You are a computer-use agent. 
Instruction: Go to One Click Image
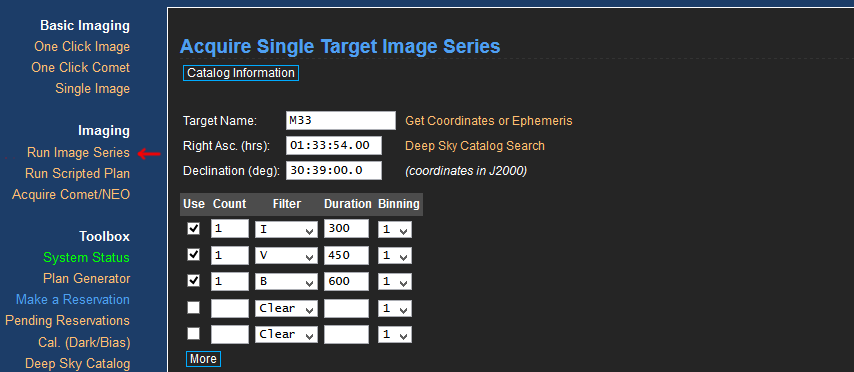tap(82, 47)
